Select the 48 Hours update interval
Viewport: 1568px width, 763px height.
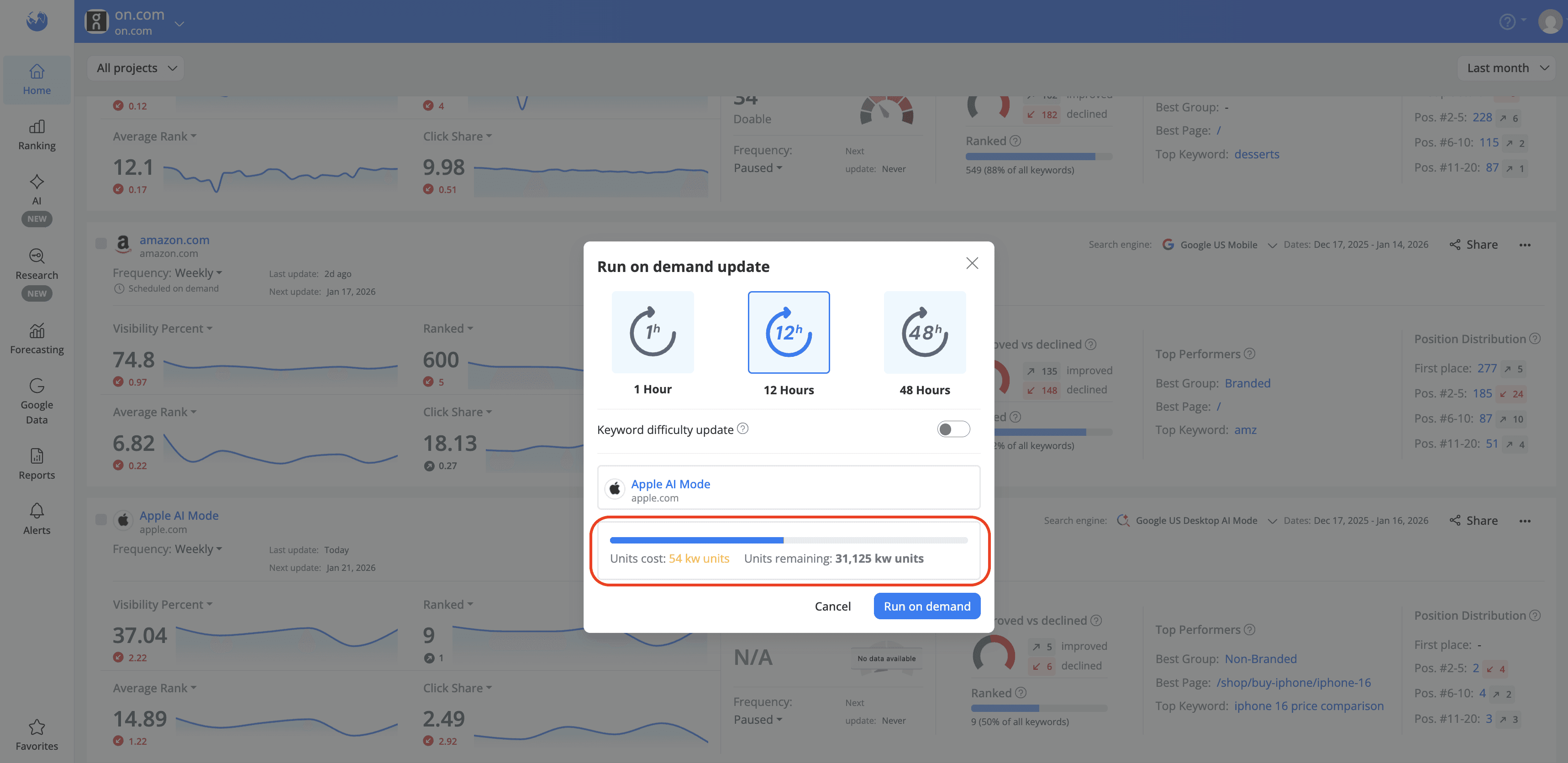coord(924,332)
